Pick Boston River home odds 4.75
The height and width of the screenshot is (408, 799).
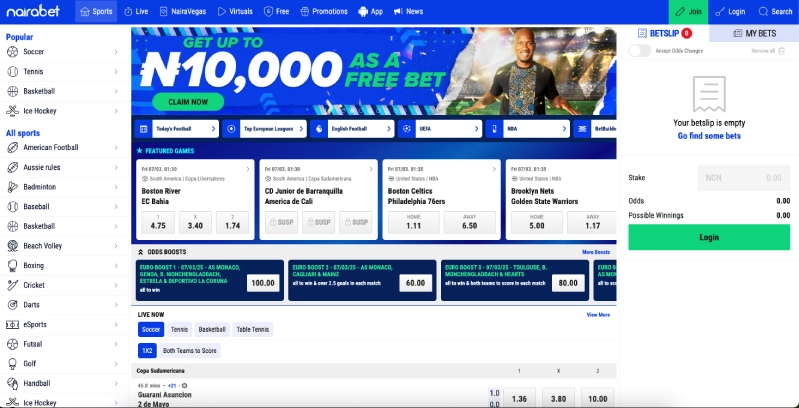158,223
